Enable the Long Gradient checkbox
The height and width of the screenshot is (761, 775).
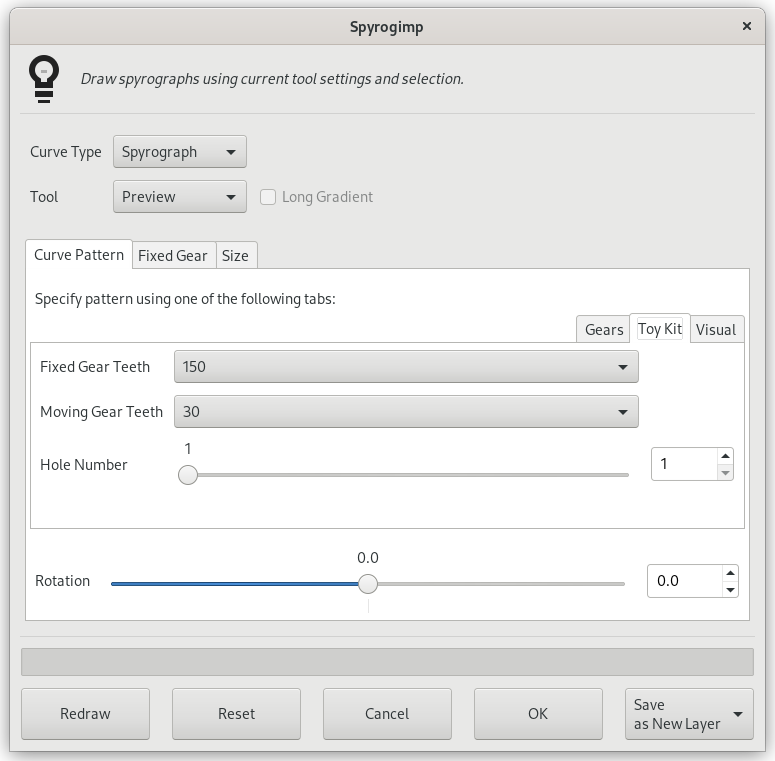268,197
